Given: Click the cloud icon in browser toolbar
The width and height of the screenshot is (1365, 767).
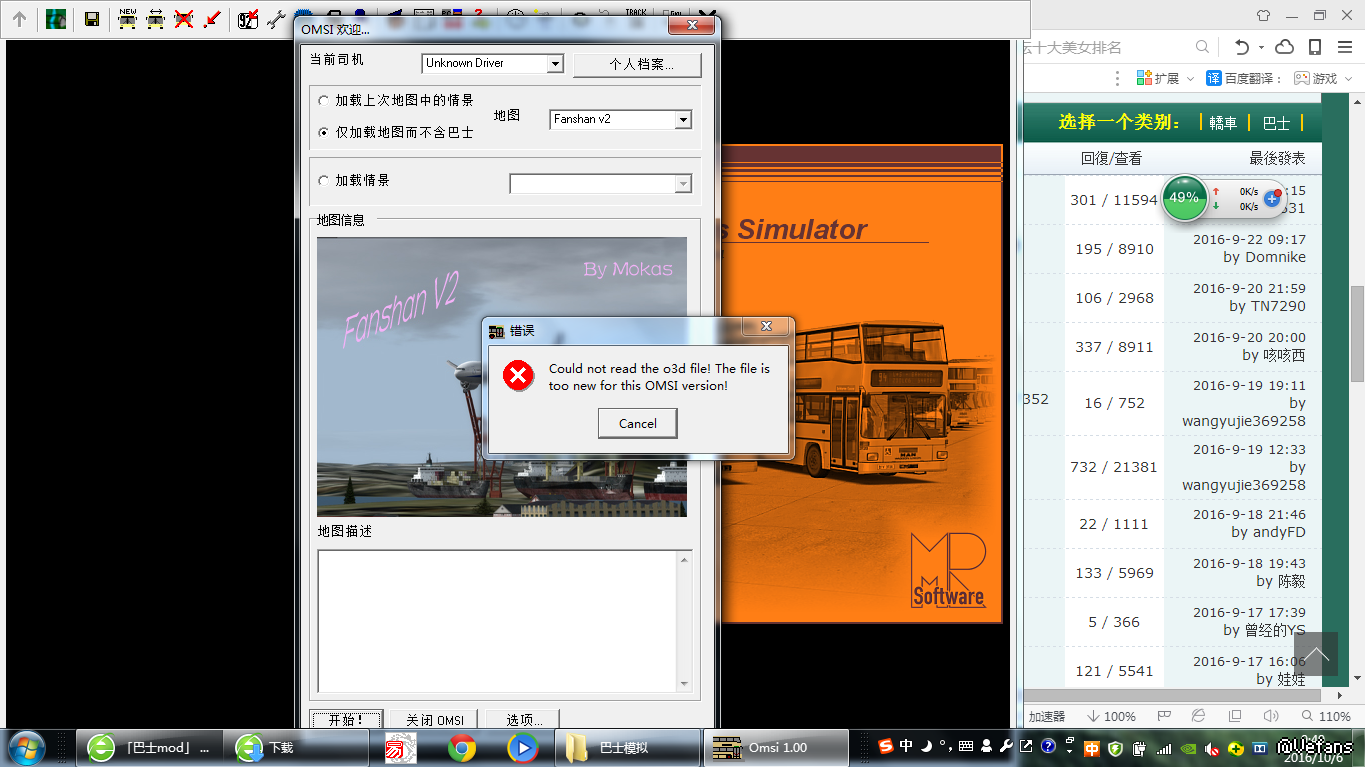Looking at the screenshot, I should click(1285, 47).
